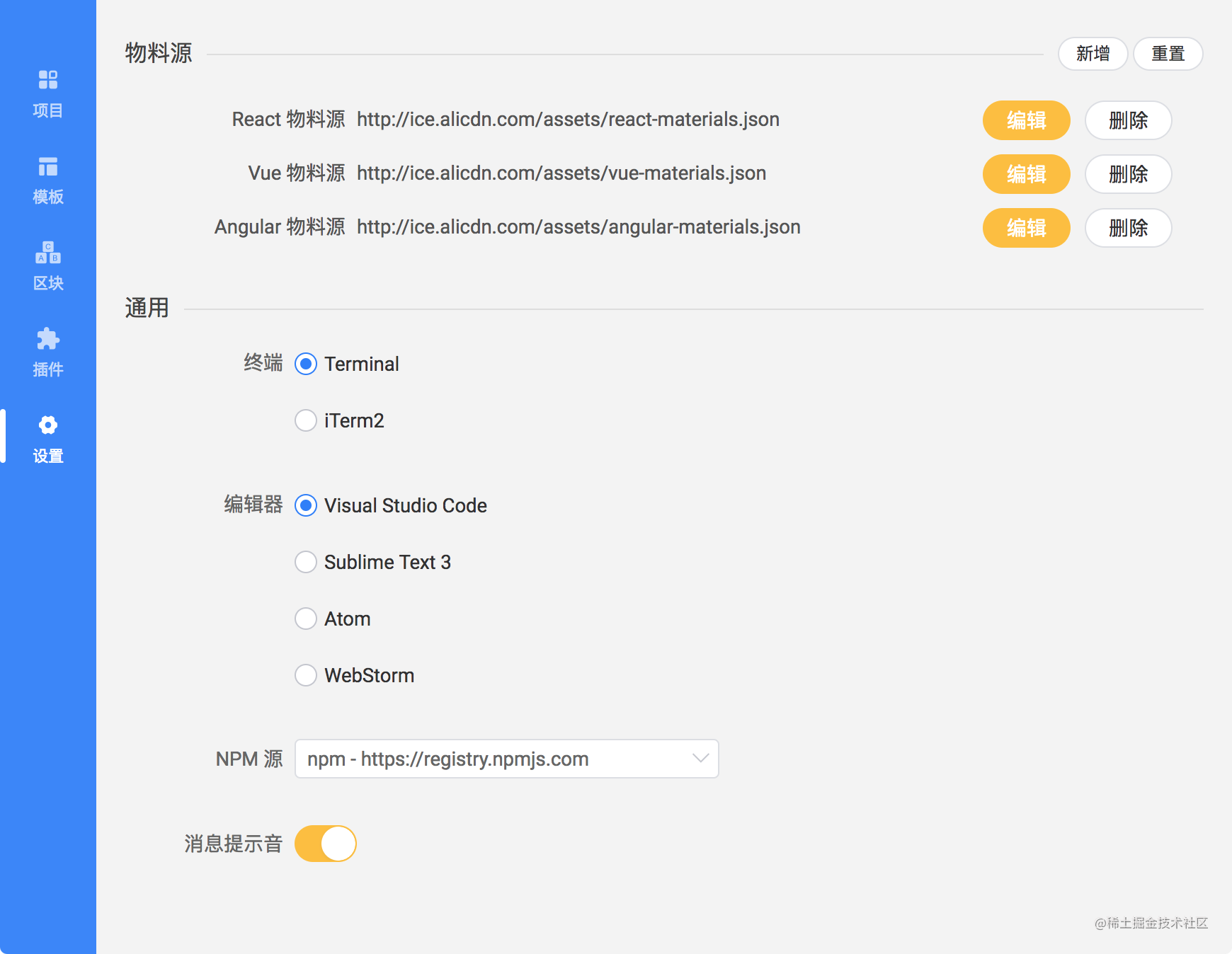The width and height of the screenshot is (1232, 954).
Task: Click the 重置 reset button
Action: pos(1168,54)
